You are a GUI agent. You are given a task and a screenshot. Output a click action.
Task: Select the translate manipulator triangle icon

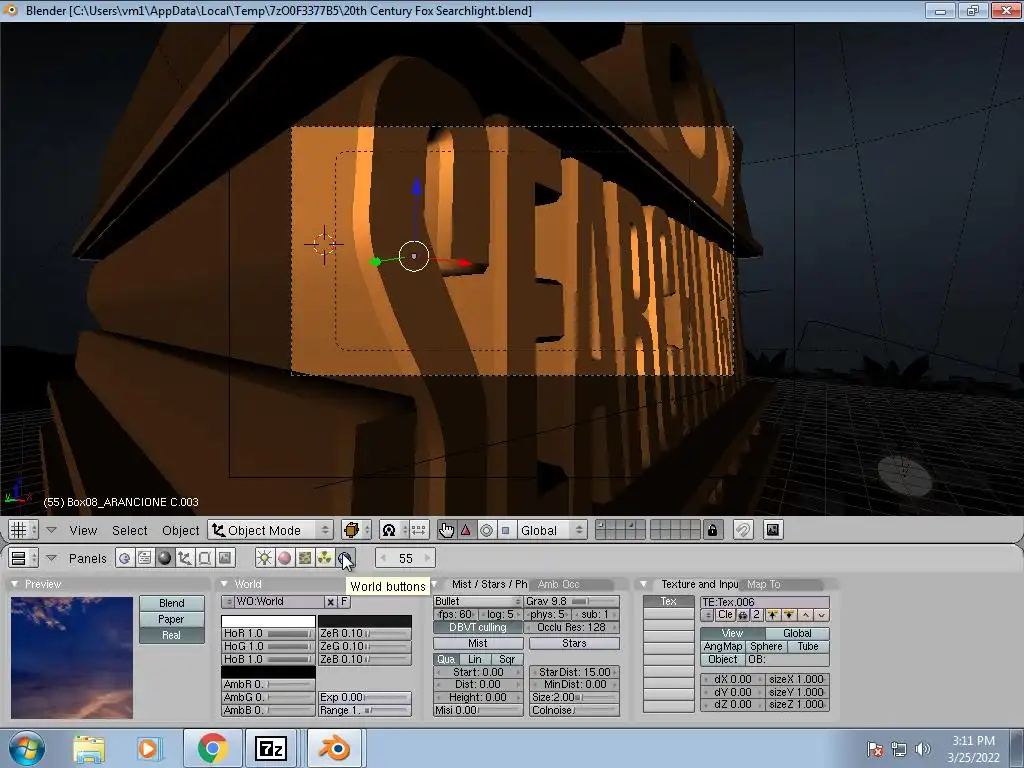466,530
